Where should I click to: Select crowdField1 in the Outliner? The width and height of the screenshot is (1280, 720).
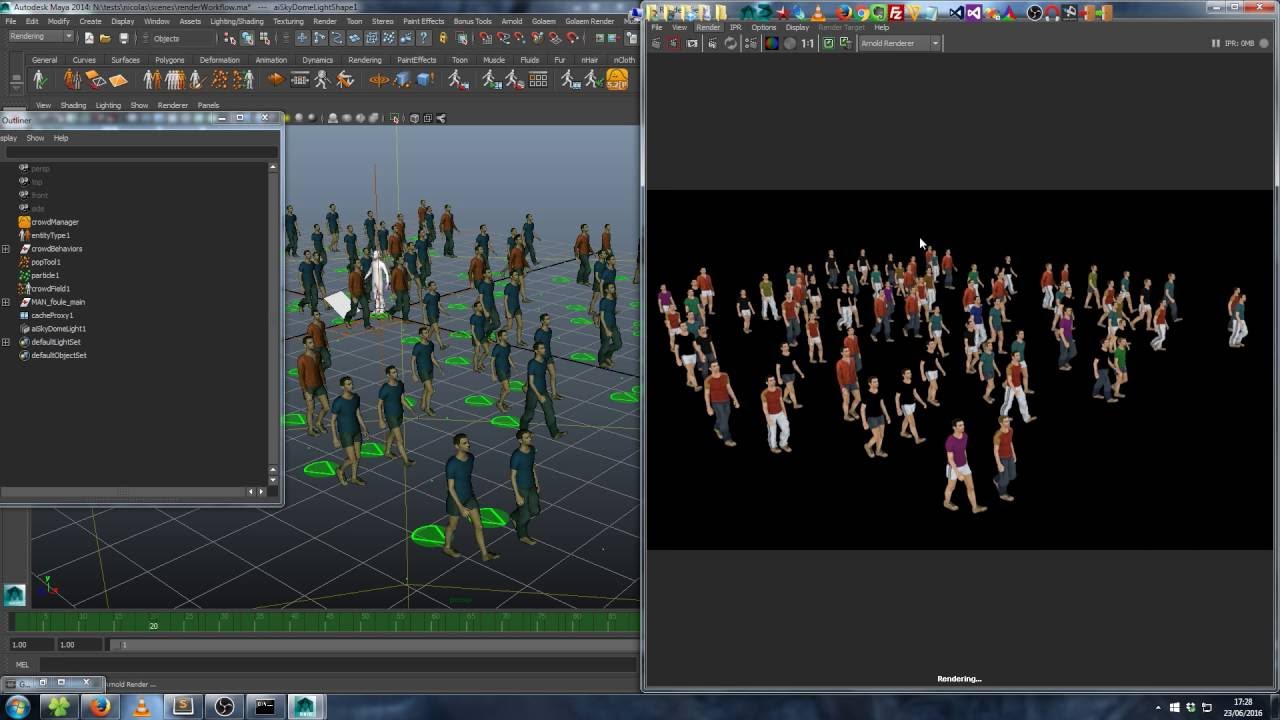click(50, 289)
